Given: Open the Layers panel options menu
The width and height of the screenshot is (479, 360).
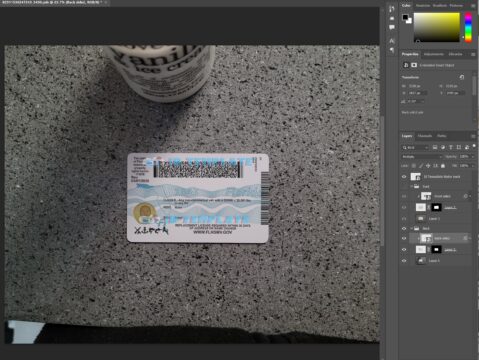Looking at the screenshot, I should (x=473, y=136).
